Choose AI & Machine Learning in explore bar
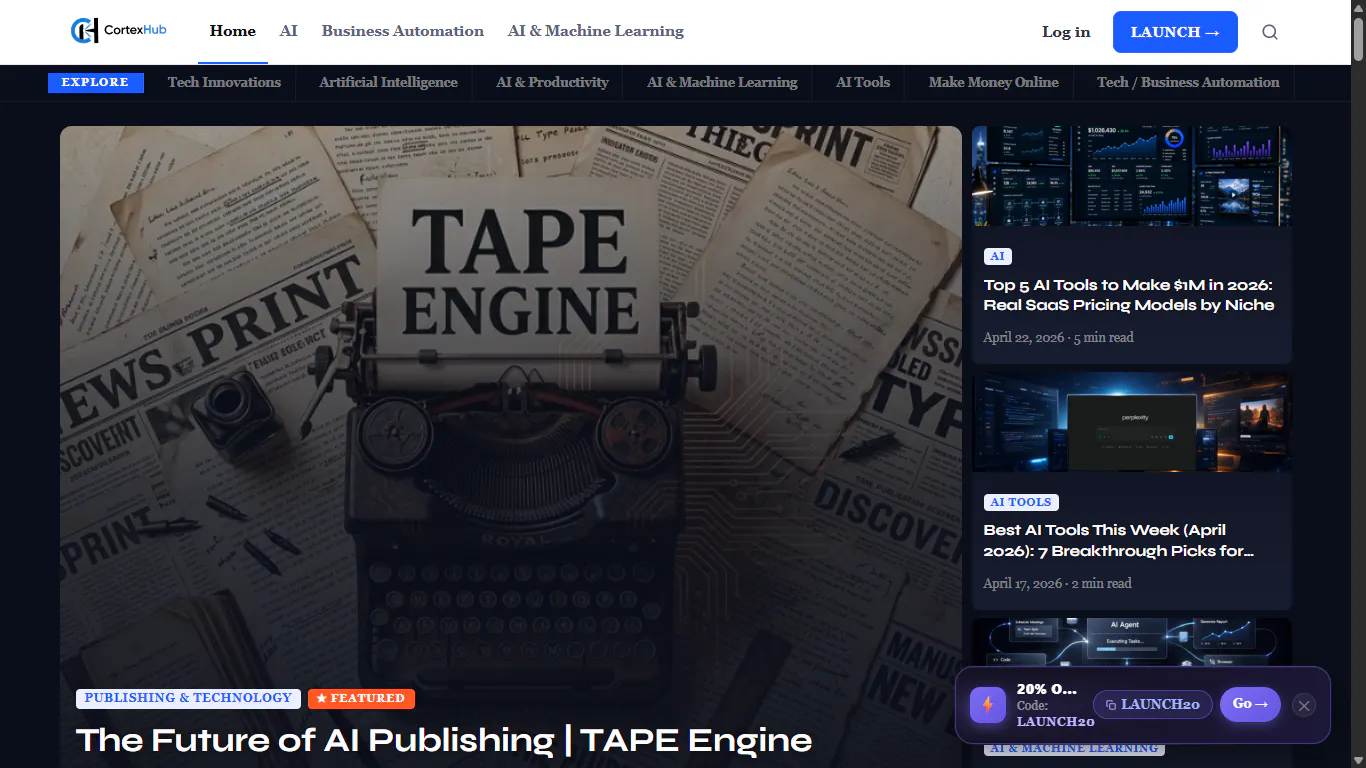Image resolution: width=1366 pixels, height=768 pixels. (722, 82)
